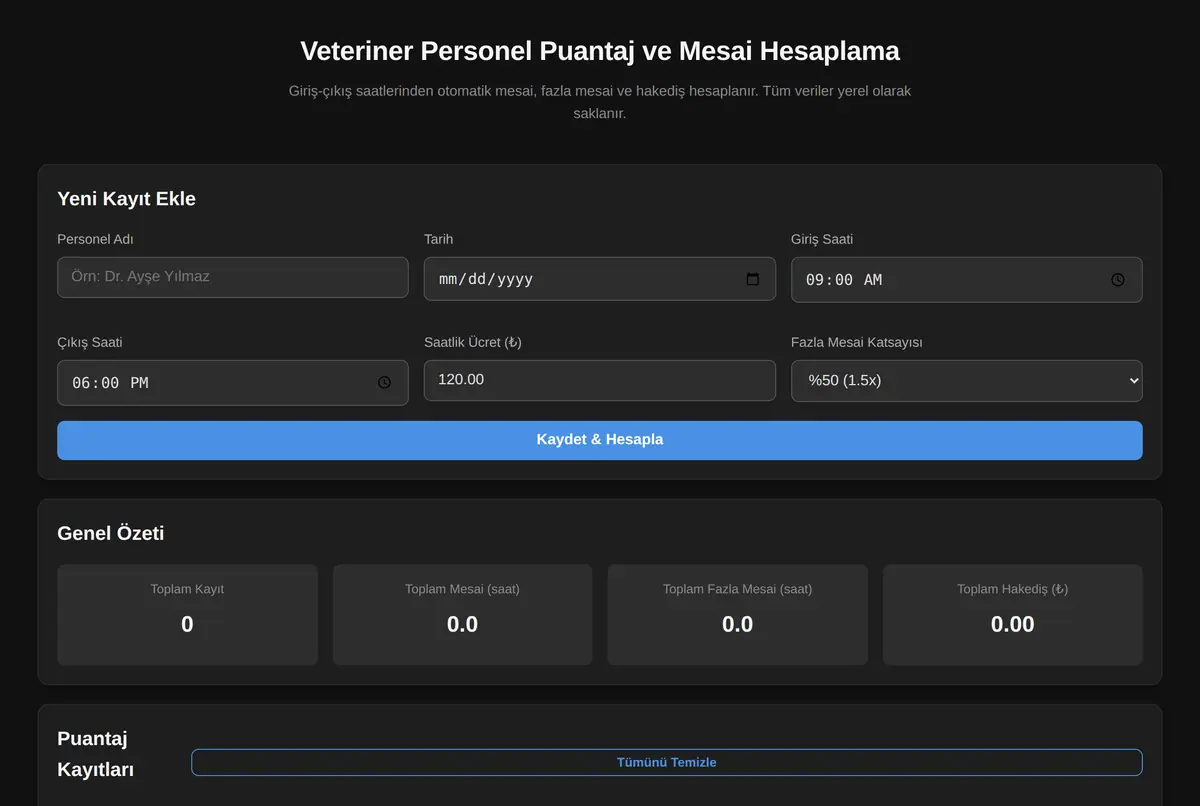Expand the Fazla Mesai Katsayısı dropdown
The height and width of the screenshot is (806, 1200).
(967, 380)
